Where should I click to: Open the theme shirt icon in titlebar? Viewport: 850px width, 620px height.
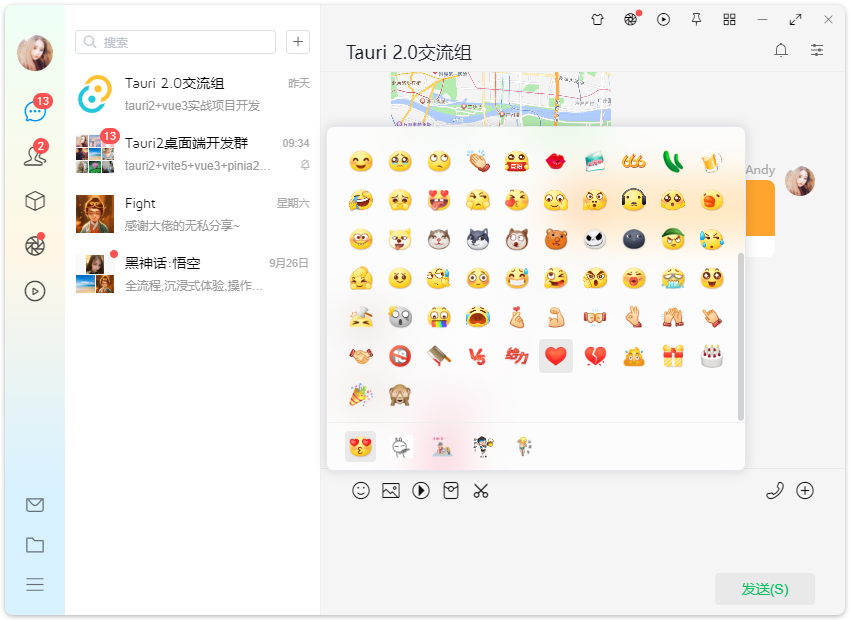tap(597, 19)
